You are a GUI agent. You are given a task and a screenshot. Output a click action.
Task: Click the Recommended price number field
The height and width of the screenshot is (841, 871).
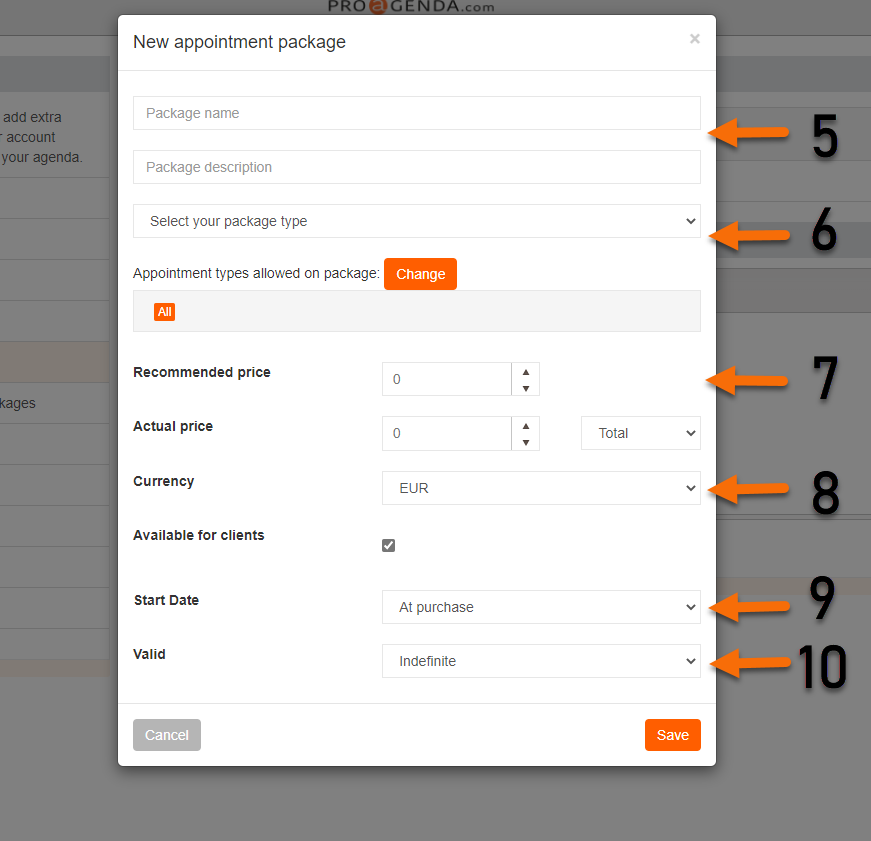(x=446, y=379)
